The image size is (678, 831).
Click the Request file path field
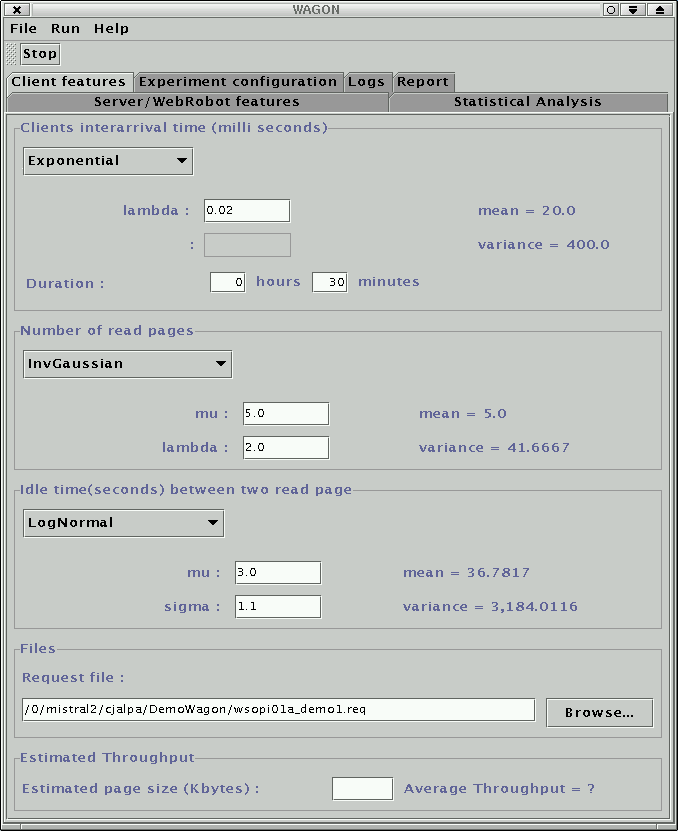(278, 710)
